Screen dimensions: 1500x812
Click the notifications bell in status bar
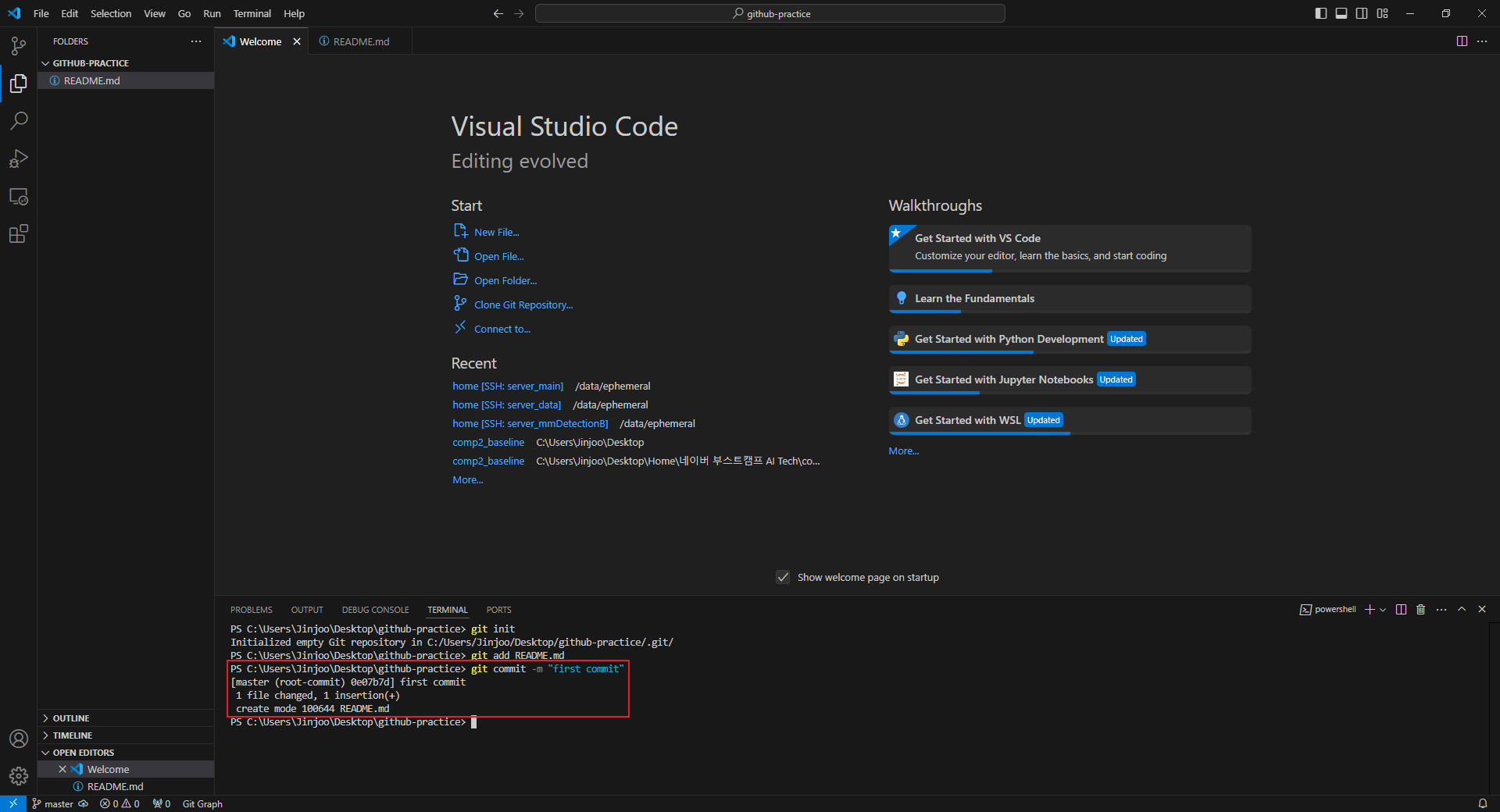[1482, 803]
